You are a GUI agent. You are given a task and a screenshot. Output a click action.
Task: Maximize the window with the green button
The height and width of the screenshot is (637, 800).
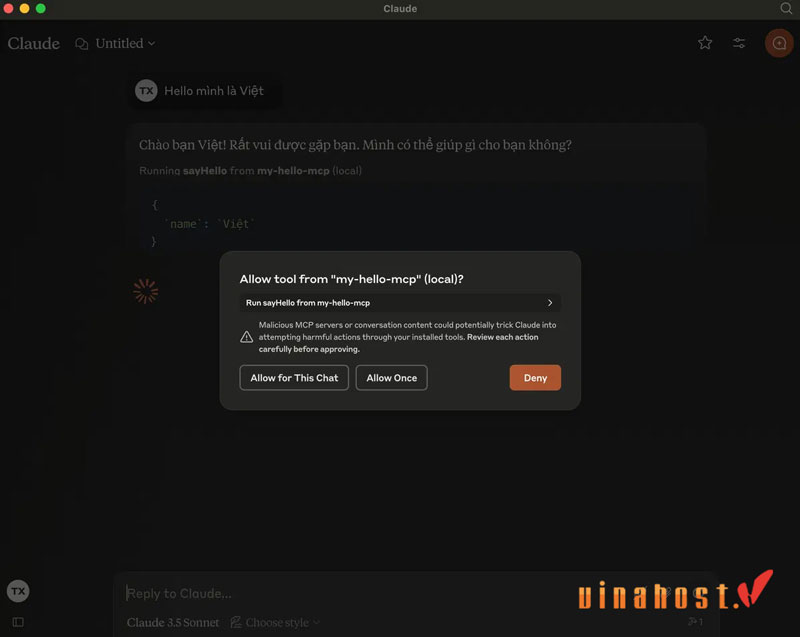coord(41,8)
